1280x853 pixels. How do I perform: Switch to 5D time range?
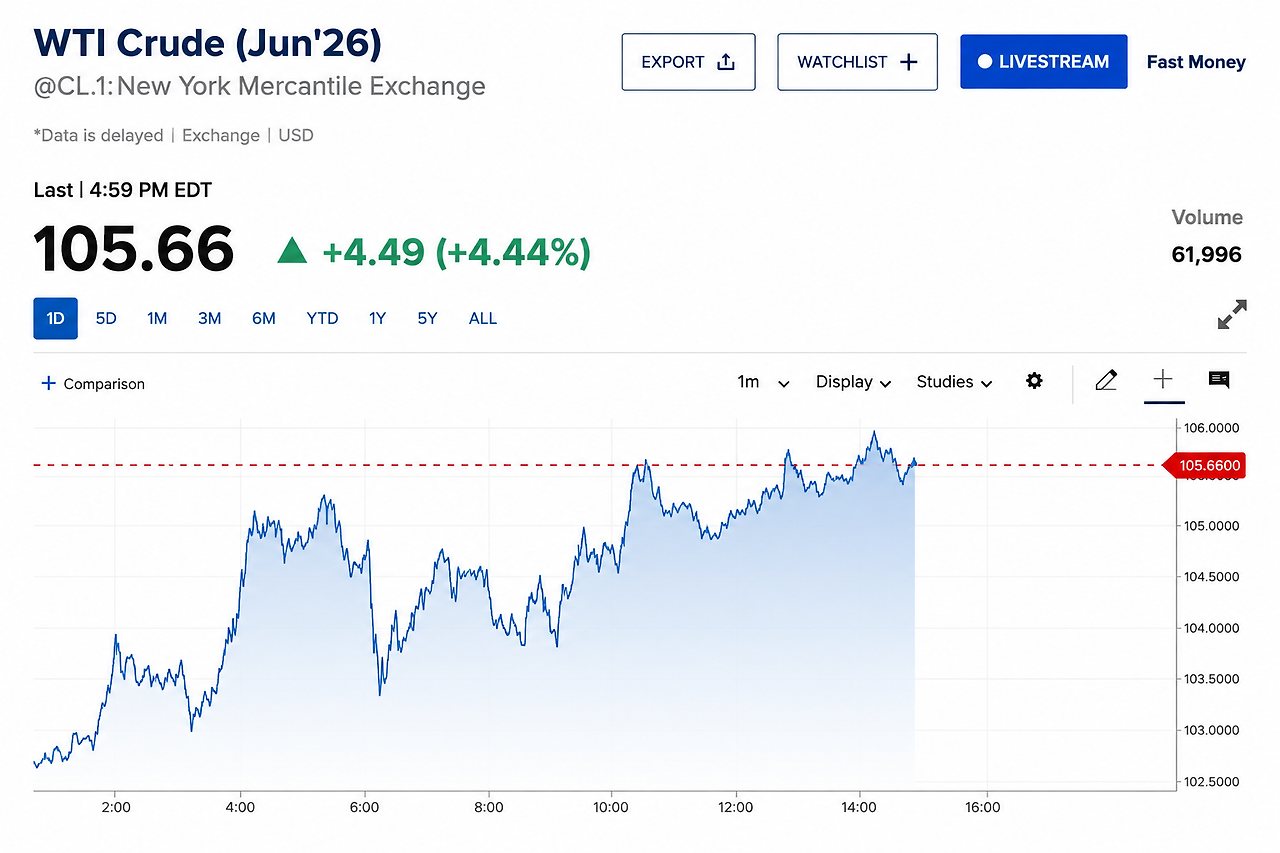tap(106, 318)
